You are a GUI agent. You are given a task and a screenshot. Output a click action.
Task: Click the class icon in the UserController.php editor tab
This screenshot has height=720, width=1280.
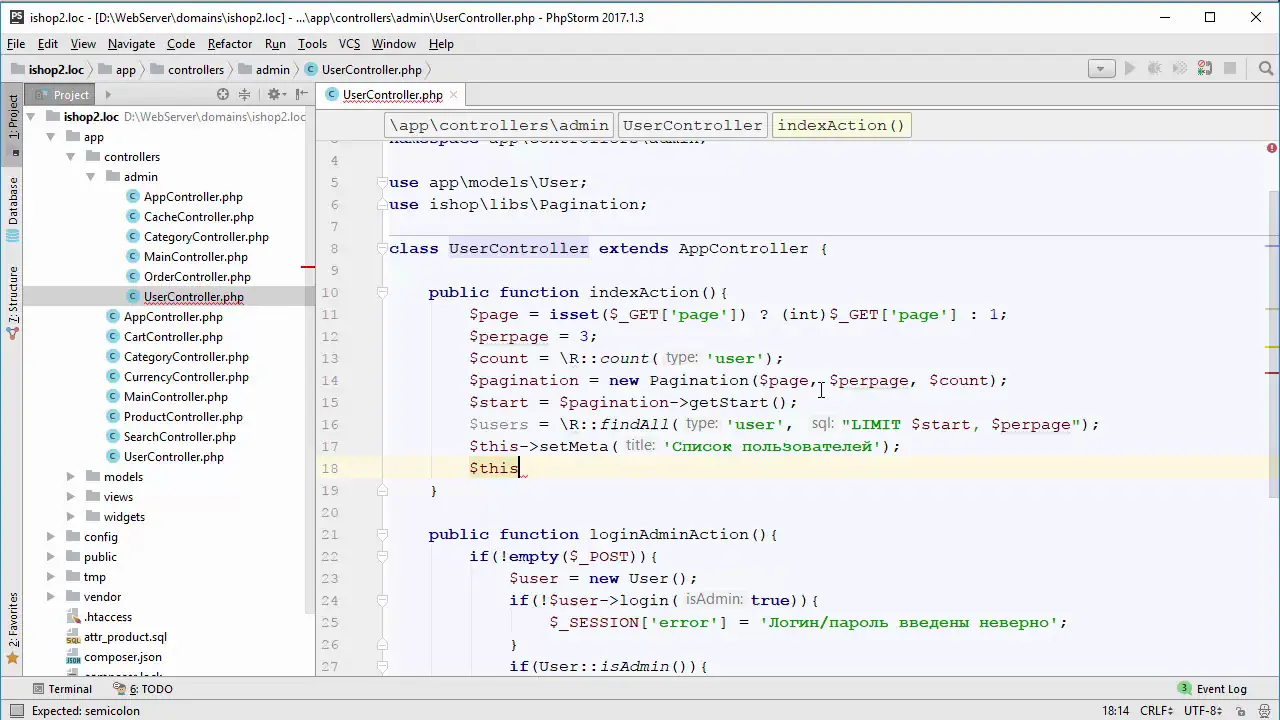(332, 95)
